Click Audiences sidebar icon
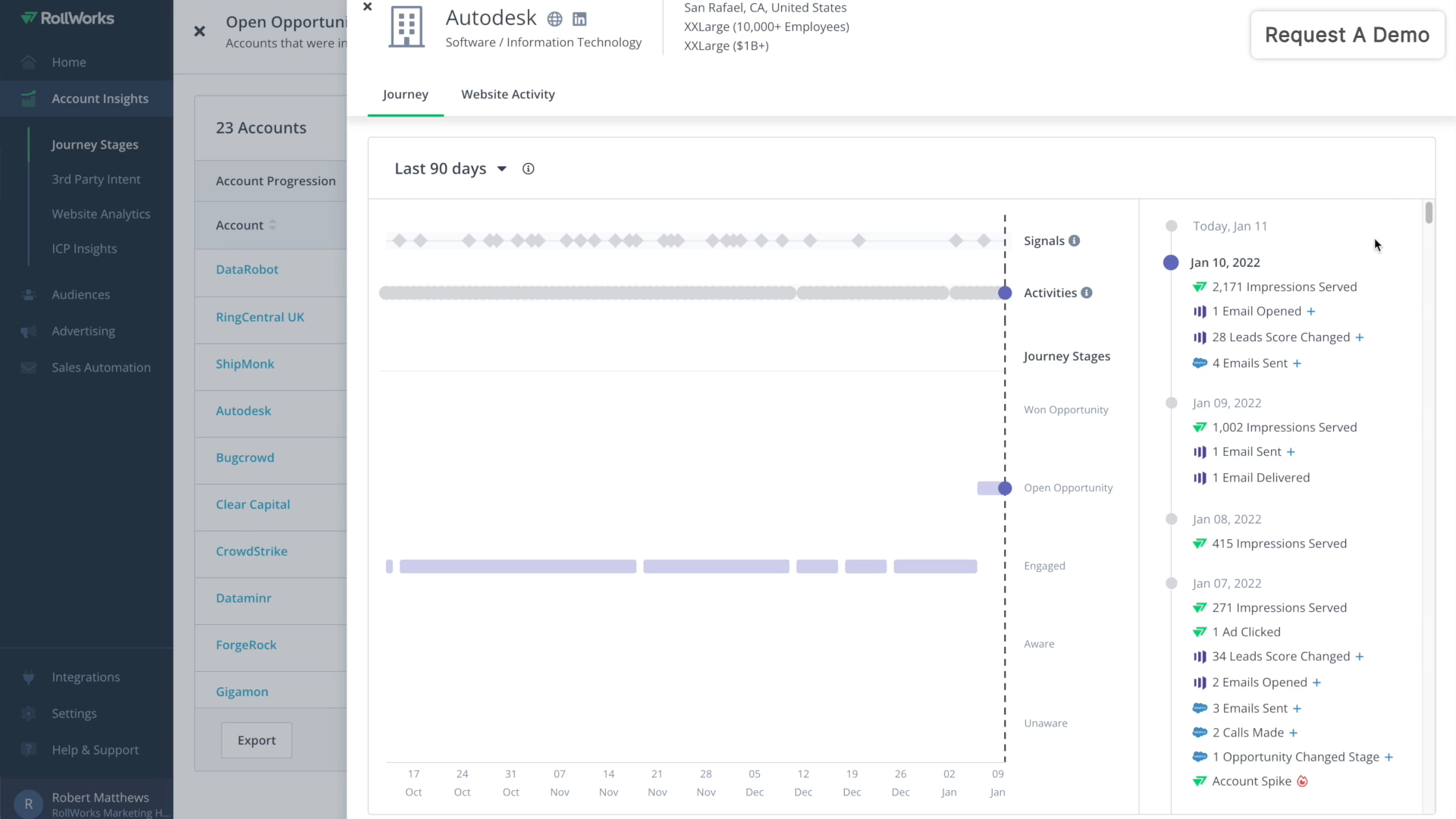Screen dimensions: 1456x819 (29, 294)
